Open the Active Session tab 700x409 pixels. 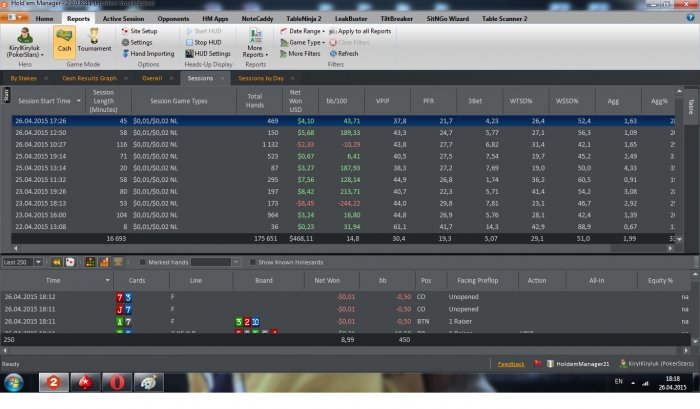(x=123, y=19)
